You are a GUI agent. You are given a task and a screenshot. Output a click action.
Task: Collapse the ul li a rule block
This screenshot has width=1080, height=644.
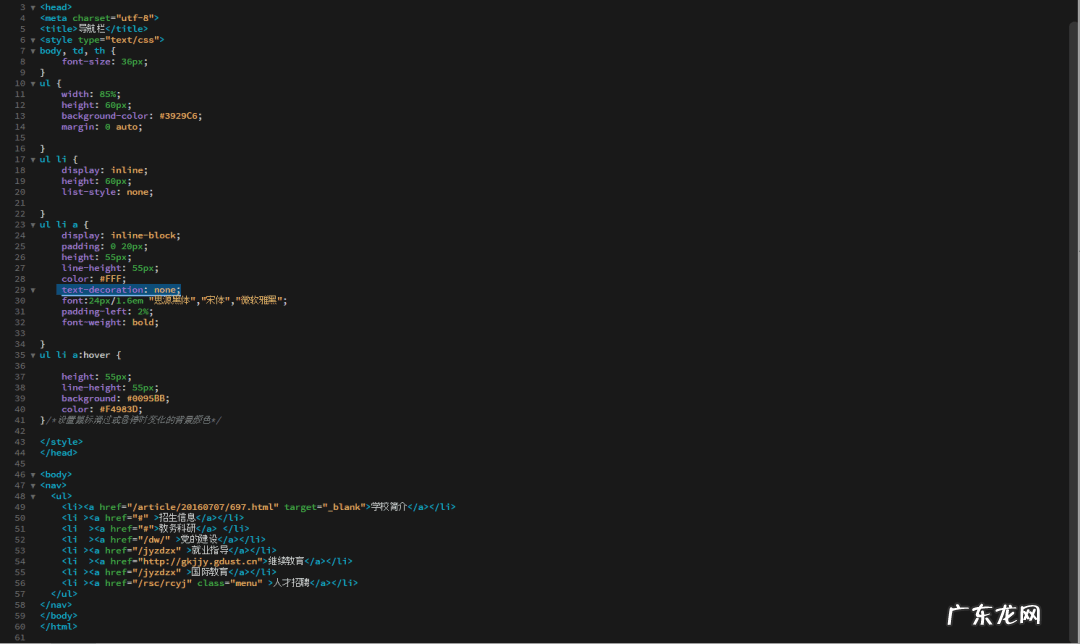pyautogui.click(x=32, y=225)
